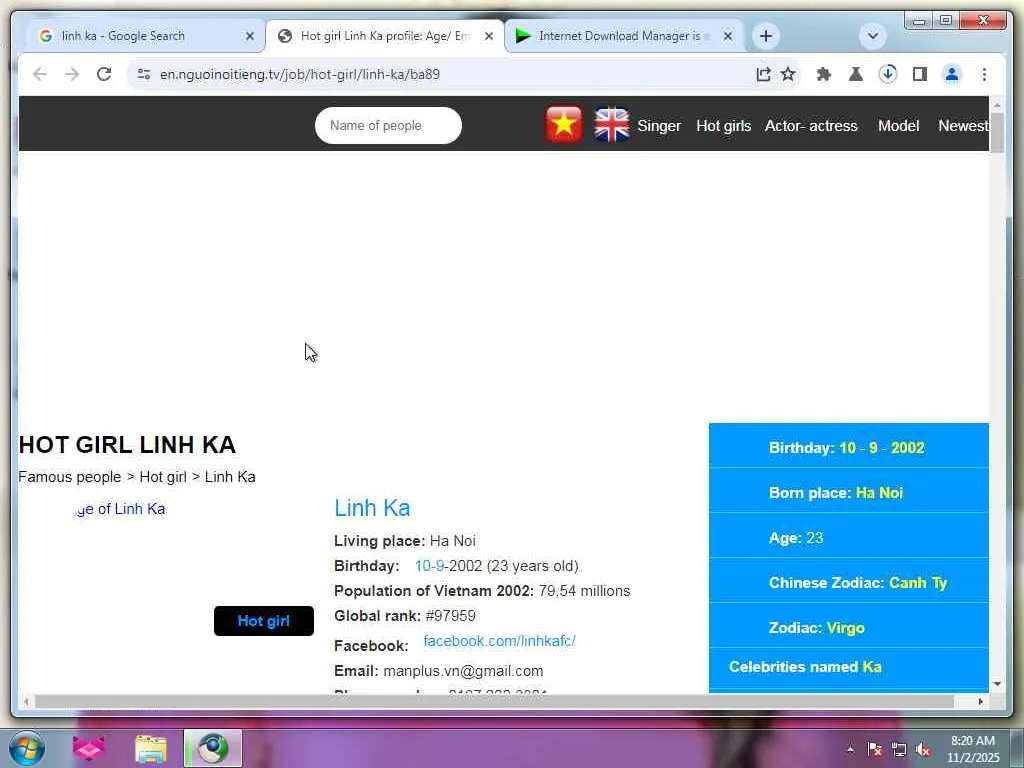The image size is (1024, 768).
Task: Open Action Center flag icon
Action: coord(874,750)
